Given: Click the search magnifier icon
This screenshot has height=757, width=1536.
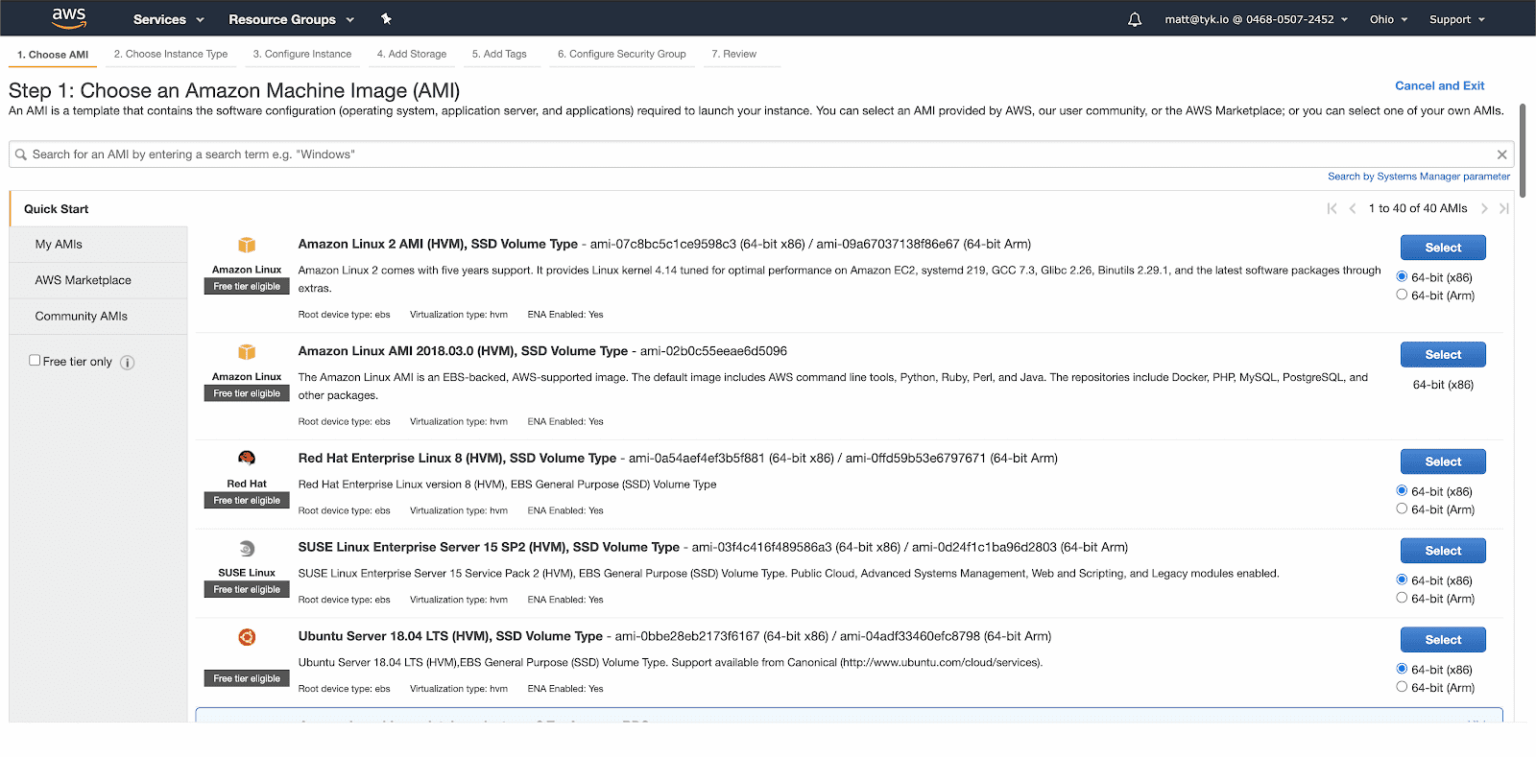Looking at the screenshot, I should (x=21, y=154).
